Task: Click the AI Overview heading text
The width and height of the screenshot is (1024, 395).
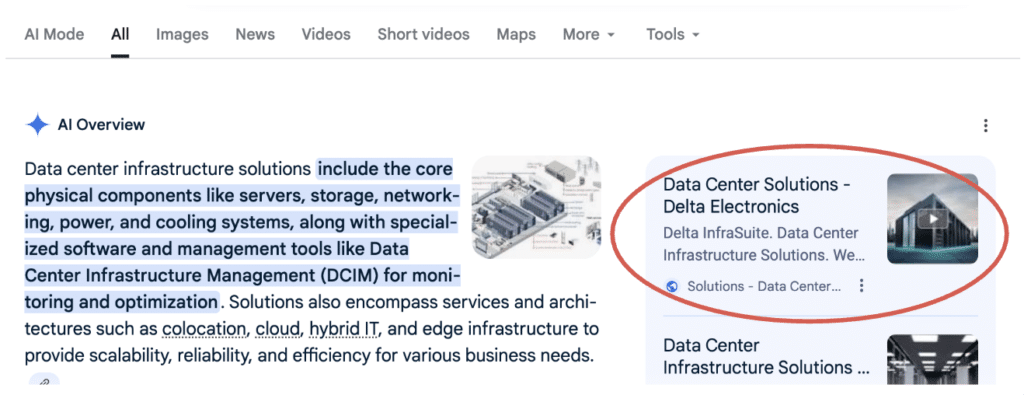Action: point(101,125)
